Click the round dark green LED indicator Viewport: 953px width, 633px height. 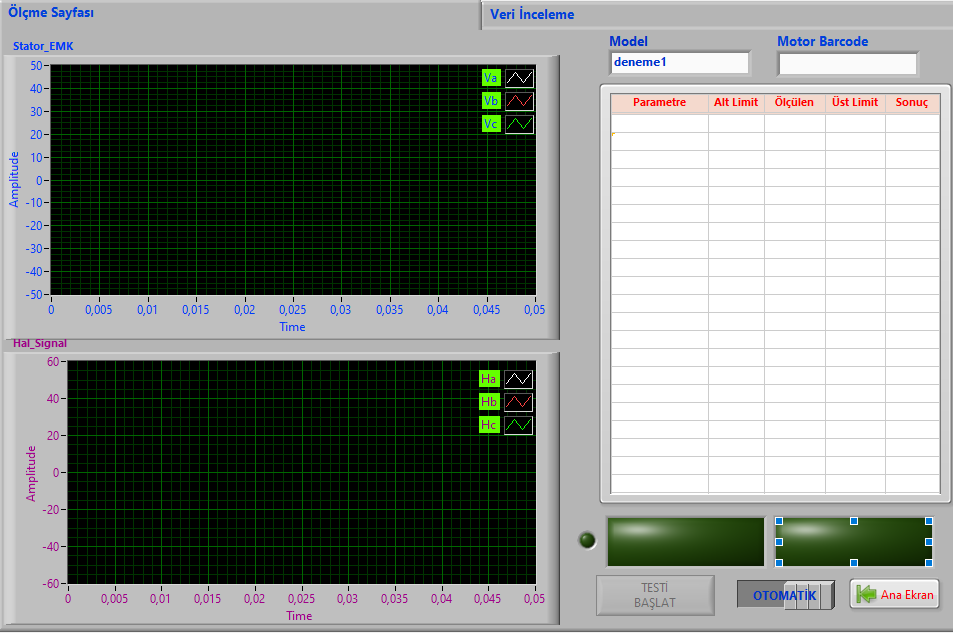click(x=587, y=540)
